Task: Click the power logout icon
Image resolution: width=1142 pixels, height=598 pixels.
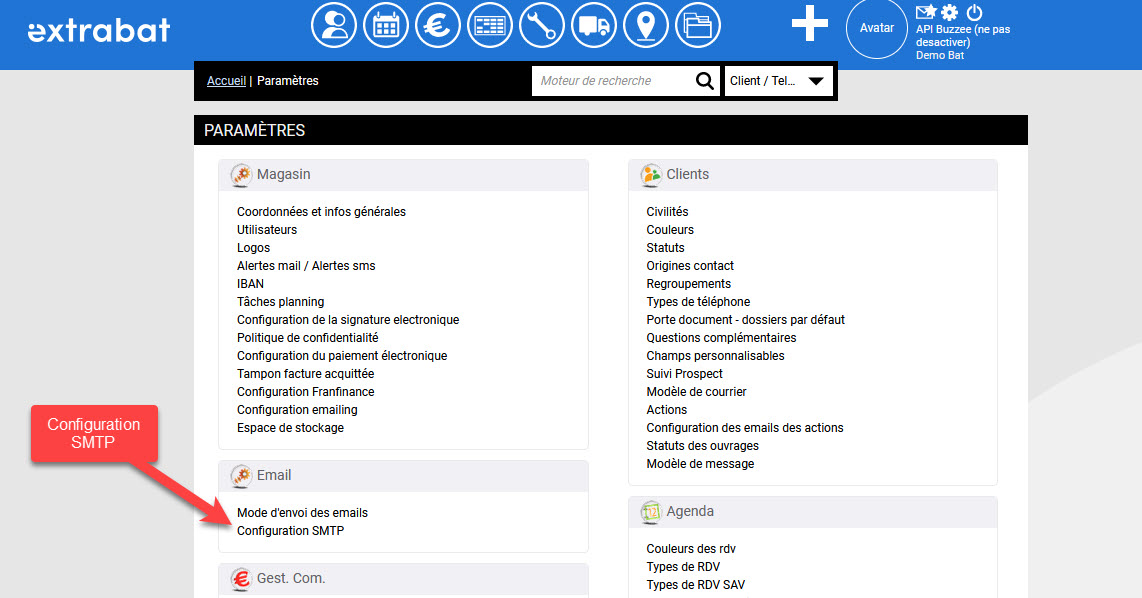Action: pos(974,13)
